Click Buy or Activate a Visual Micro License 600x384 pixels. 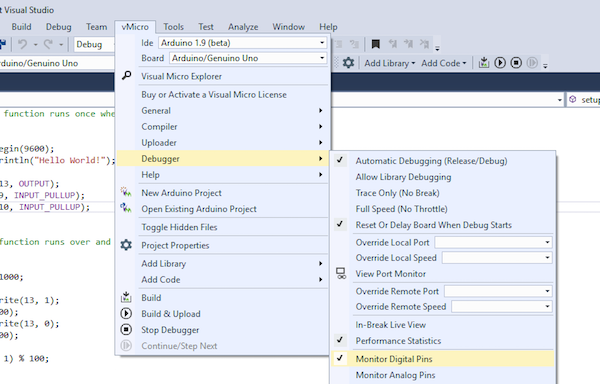pos(214,94)
